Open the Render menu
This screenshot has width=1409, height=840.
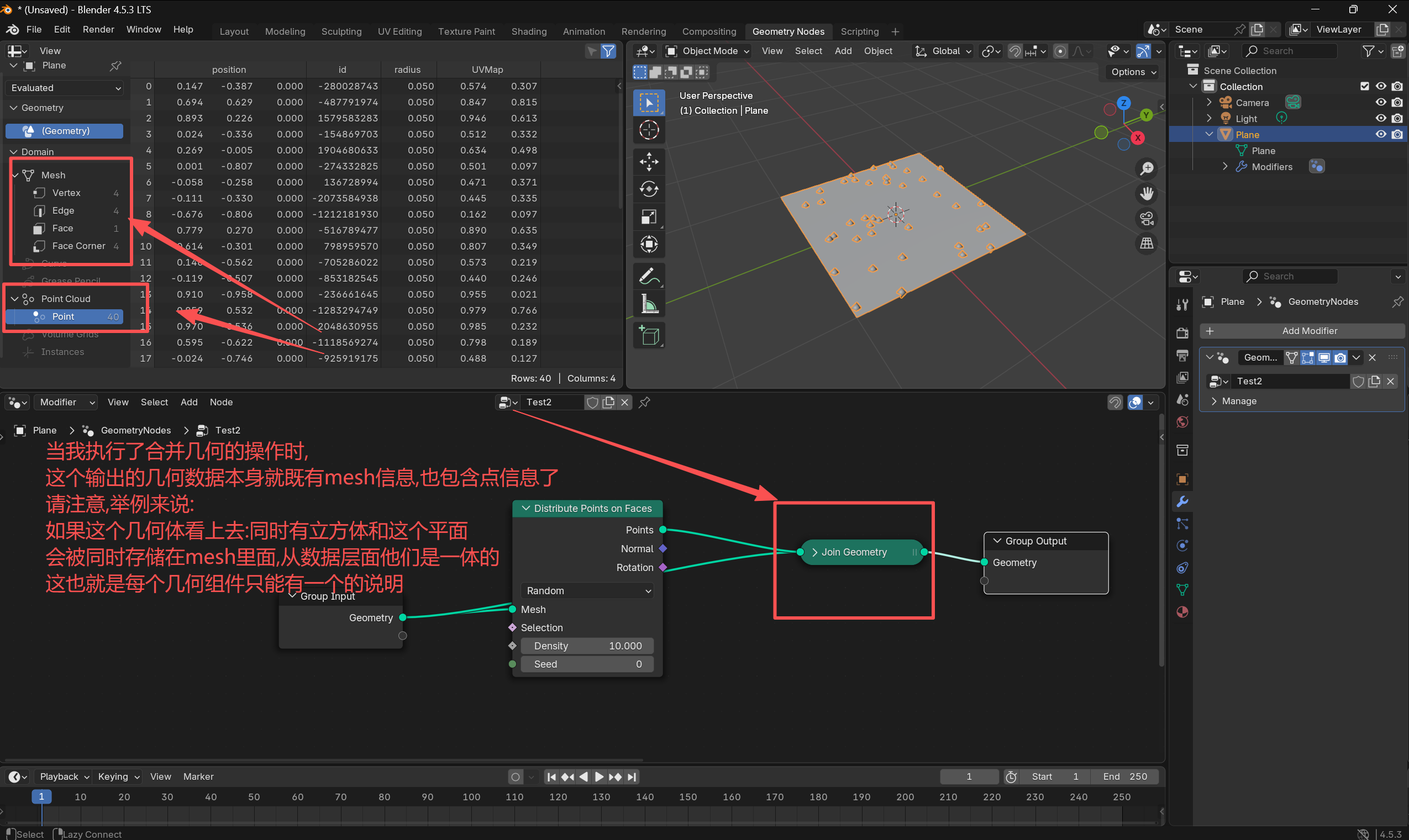click(x=98, y=29)
